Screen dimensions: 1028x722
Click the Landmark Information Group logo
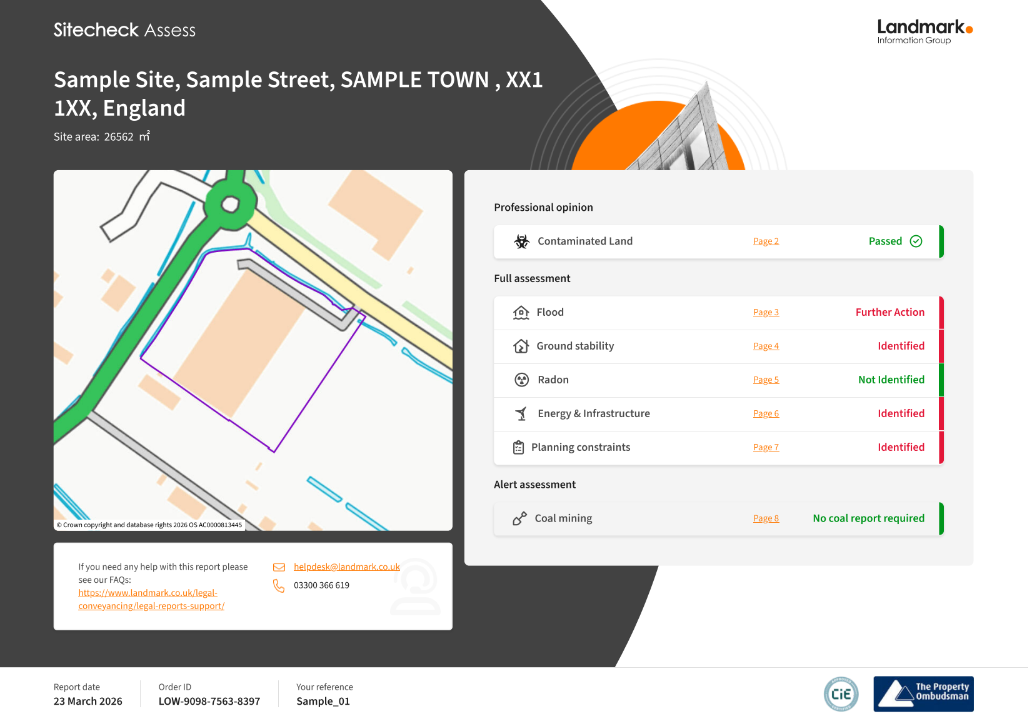coord(924,31)
